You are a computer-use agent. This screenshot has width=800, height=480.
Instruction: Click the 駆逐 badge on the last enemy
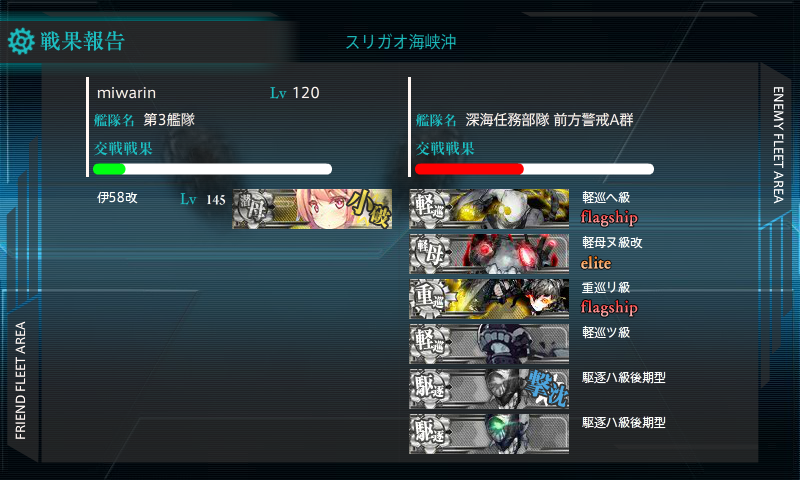[430, 434]
